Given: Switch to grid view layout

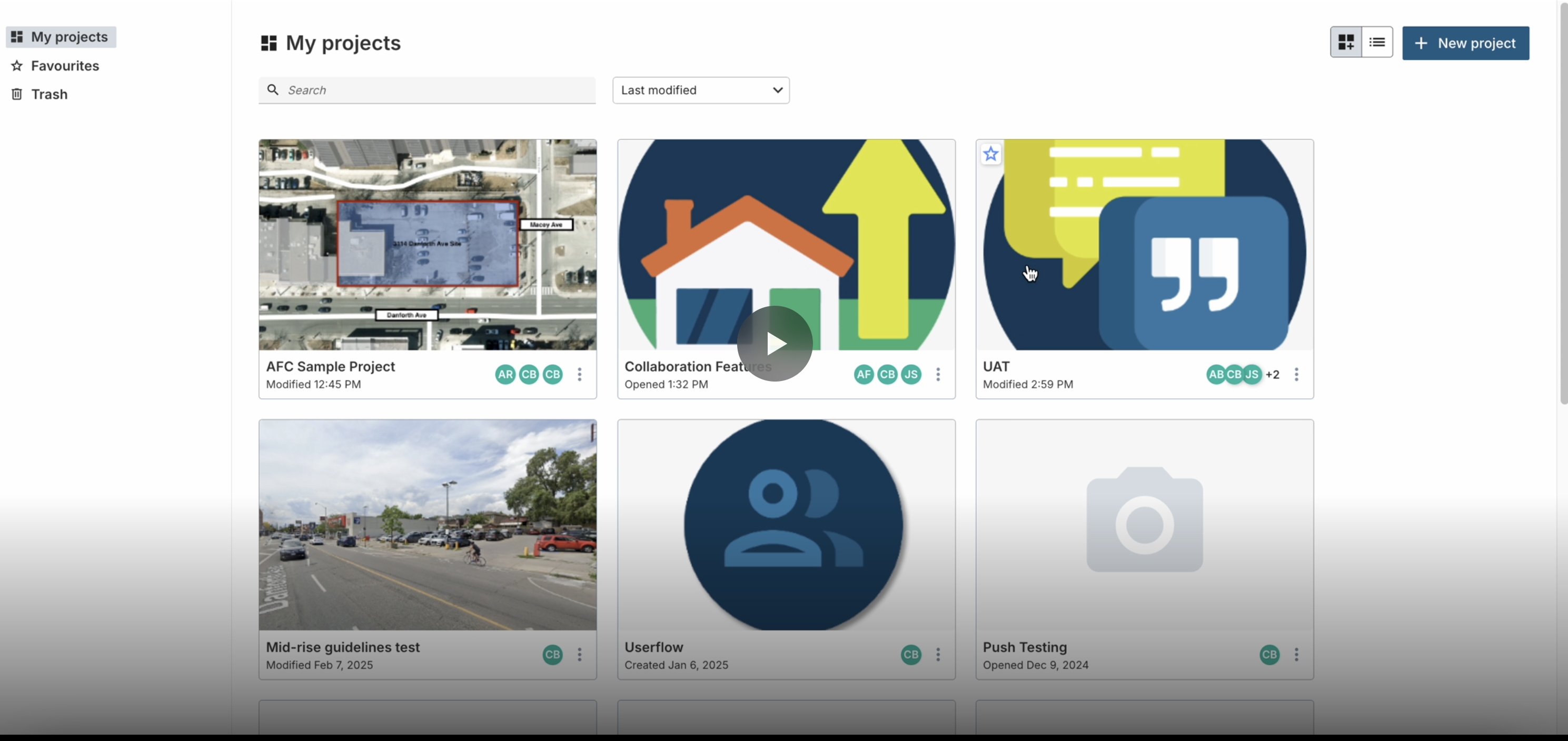Looking at the screenshot, I should tap(1346, 42).
